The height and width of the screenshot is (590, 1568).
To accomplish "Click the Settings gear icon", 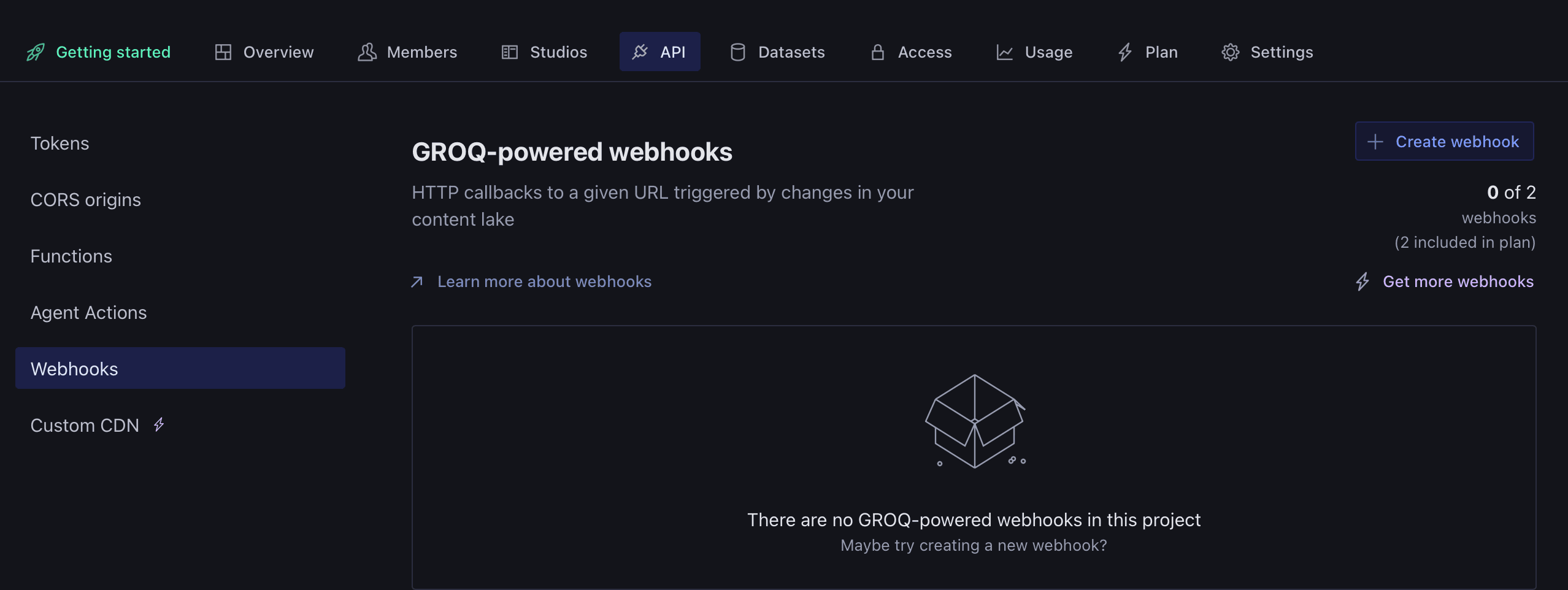I will click(x=1230, y=52).
